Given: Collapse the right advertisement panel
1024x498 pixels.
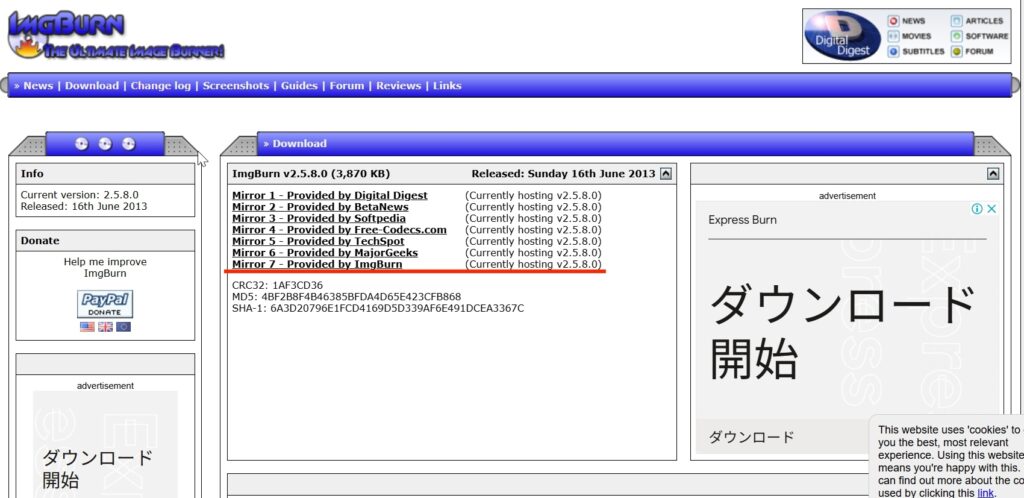Looking at the screenshot, I should (x=993, y=174).
